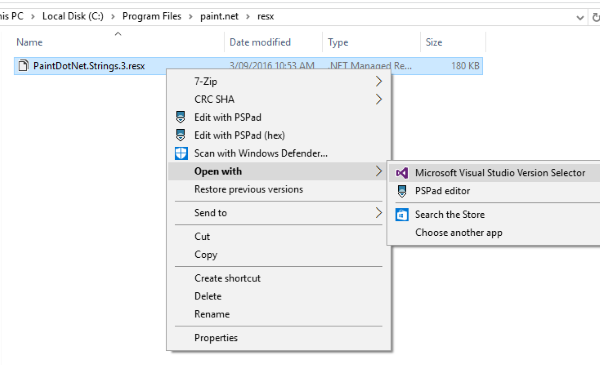Click the resx breadcrumb

coord(266,16)
